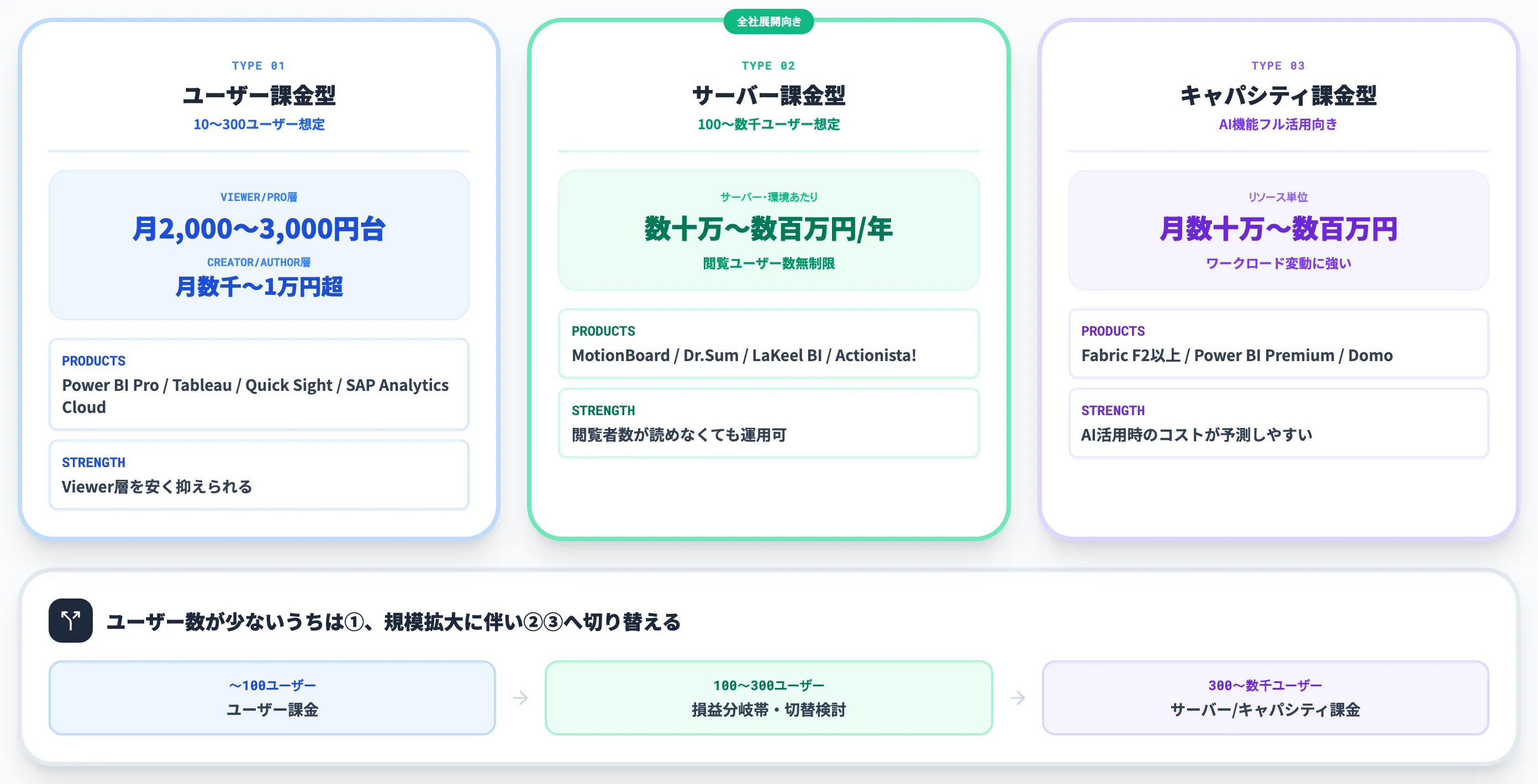This screenshot has height=784, width=1538.
Task: Click STRENGTH label above 閲覧者数が読めなくても運用可
Action: tap(603, 411)
